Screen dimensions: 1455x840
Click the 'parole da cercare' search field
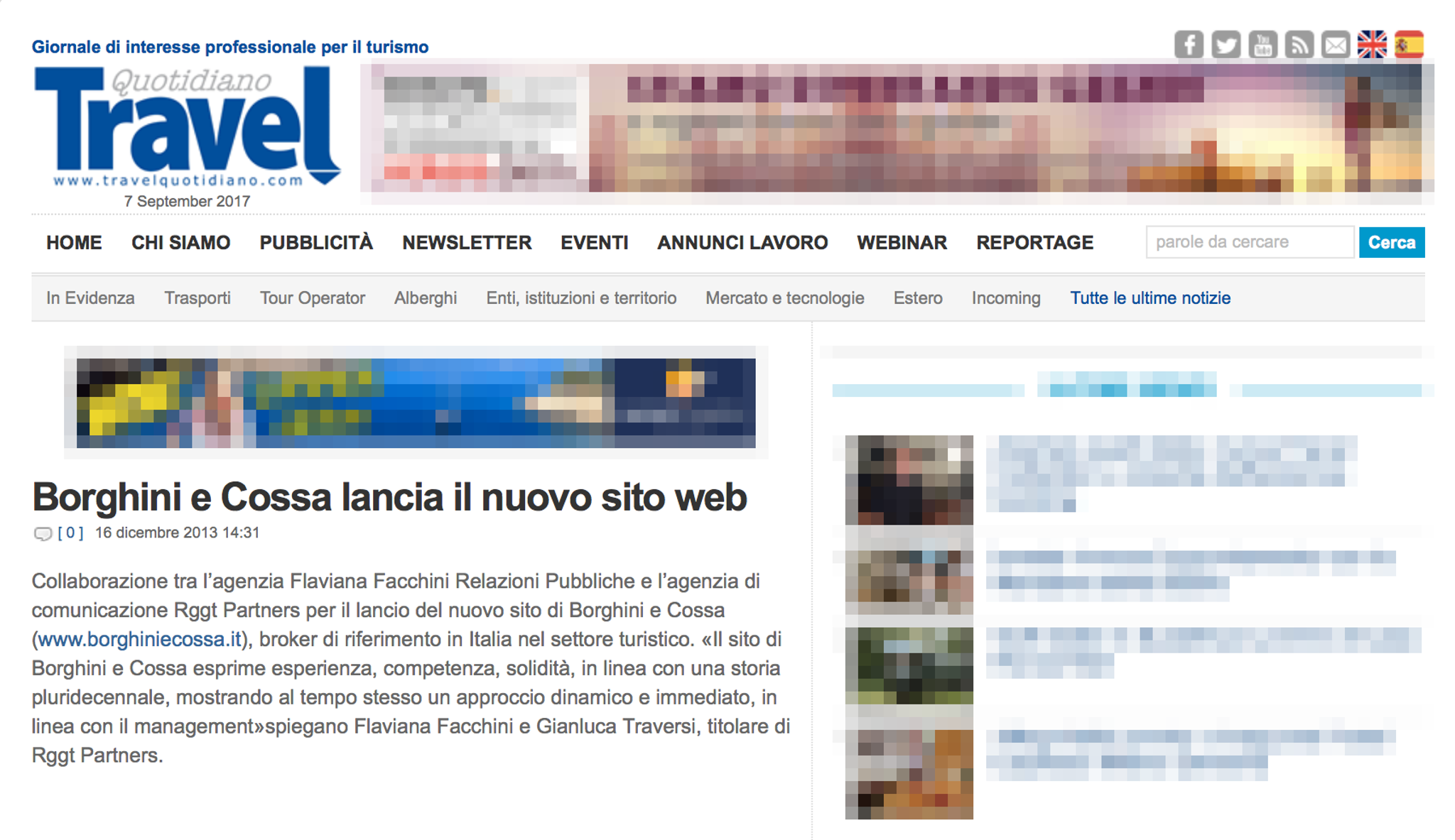[1250, 242]
